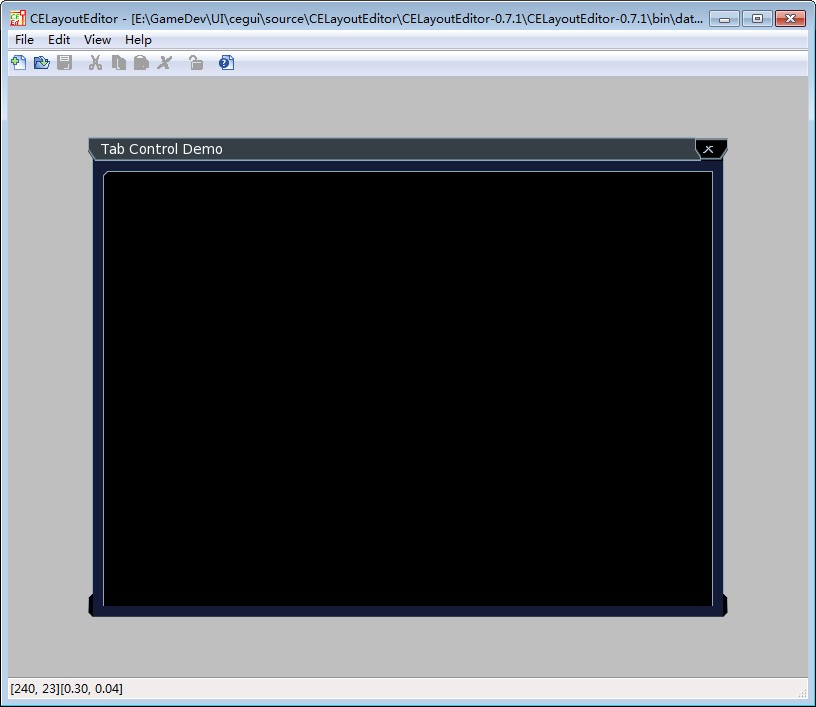Click the CELayoutEditor app icon in title bar
This screenshot has height=707, width=816.
18,18
